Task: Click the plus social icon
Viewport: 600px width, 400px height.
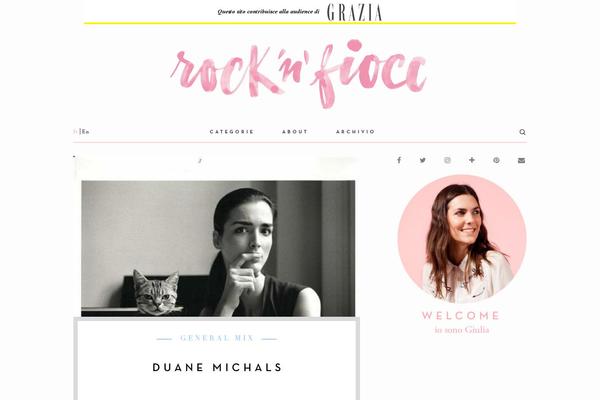Action: tap(471, 160)
